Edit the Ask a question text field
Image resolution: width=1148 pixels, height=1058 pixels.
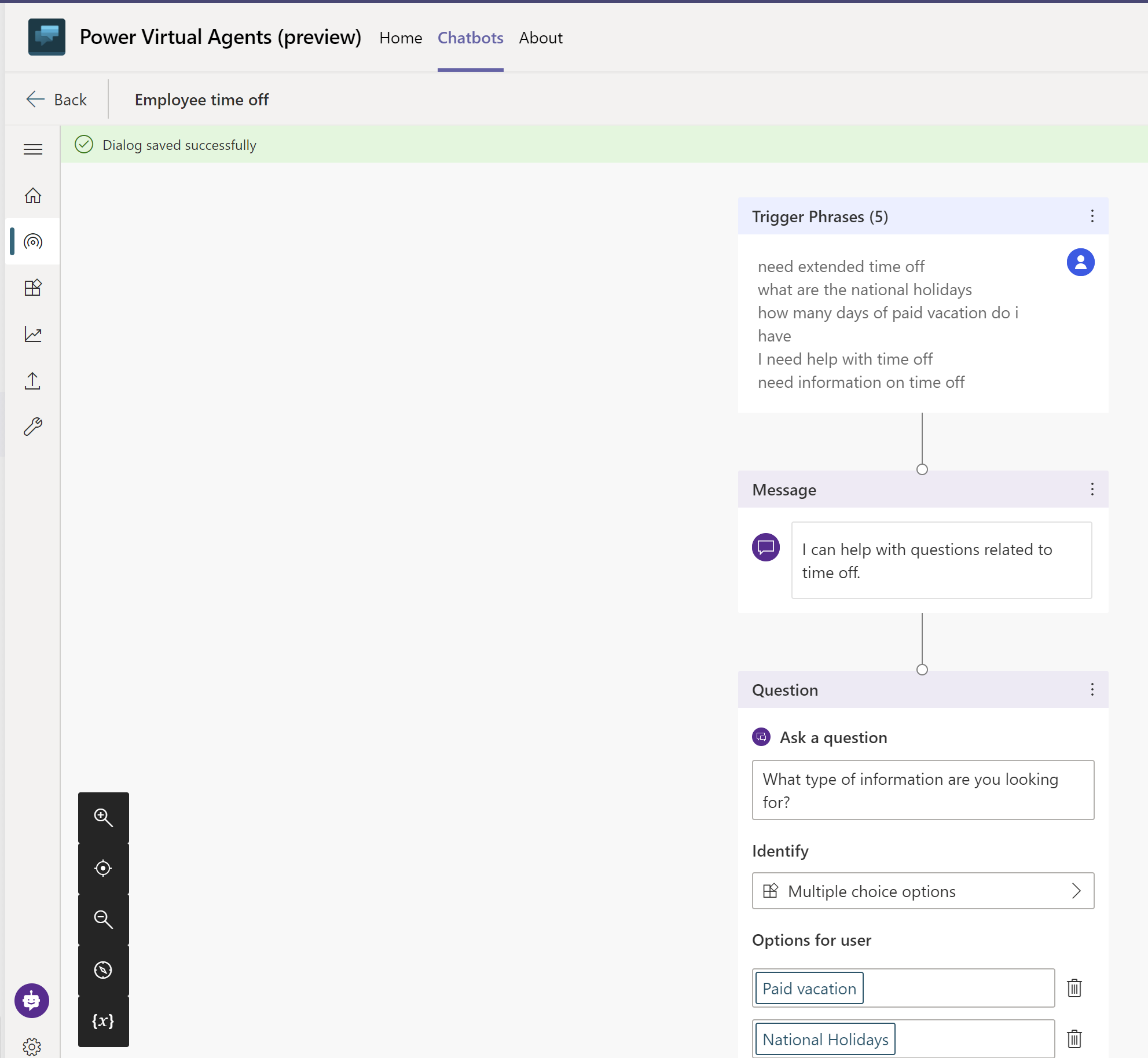click(x=922, y=790)
